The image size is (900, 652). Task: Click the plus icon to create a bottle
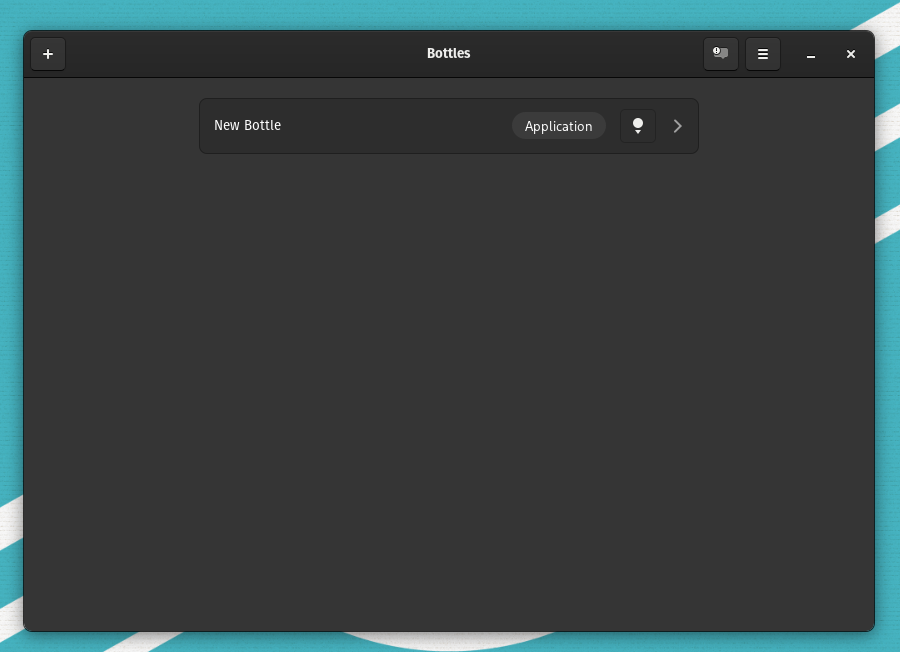pyautogui.click(x=48, y=54)
